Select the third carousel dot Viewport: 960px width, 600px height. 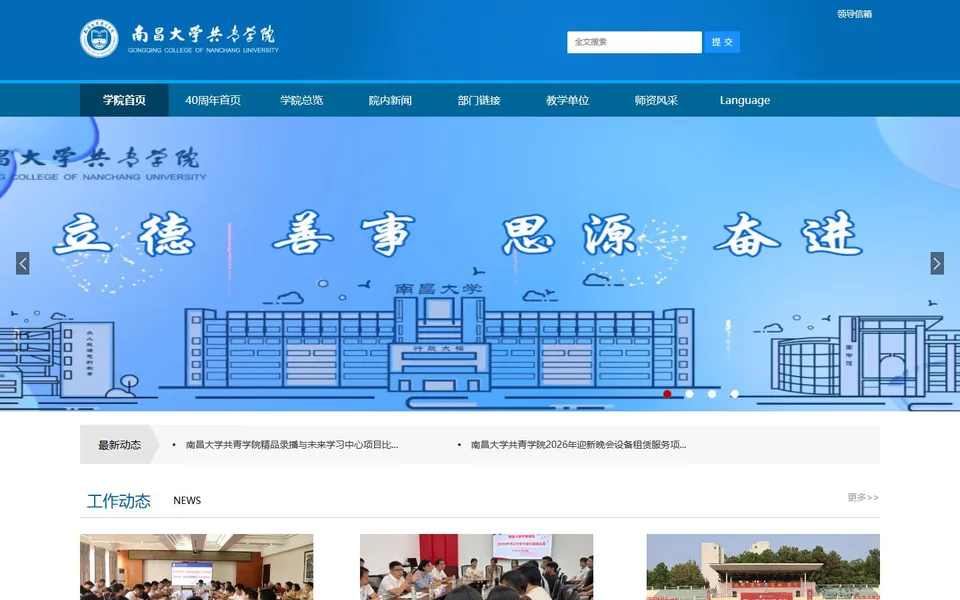pos(711,394)
